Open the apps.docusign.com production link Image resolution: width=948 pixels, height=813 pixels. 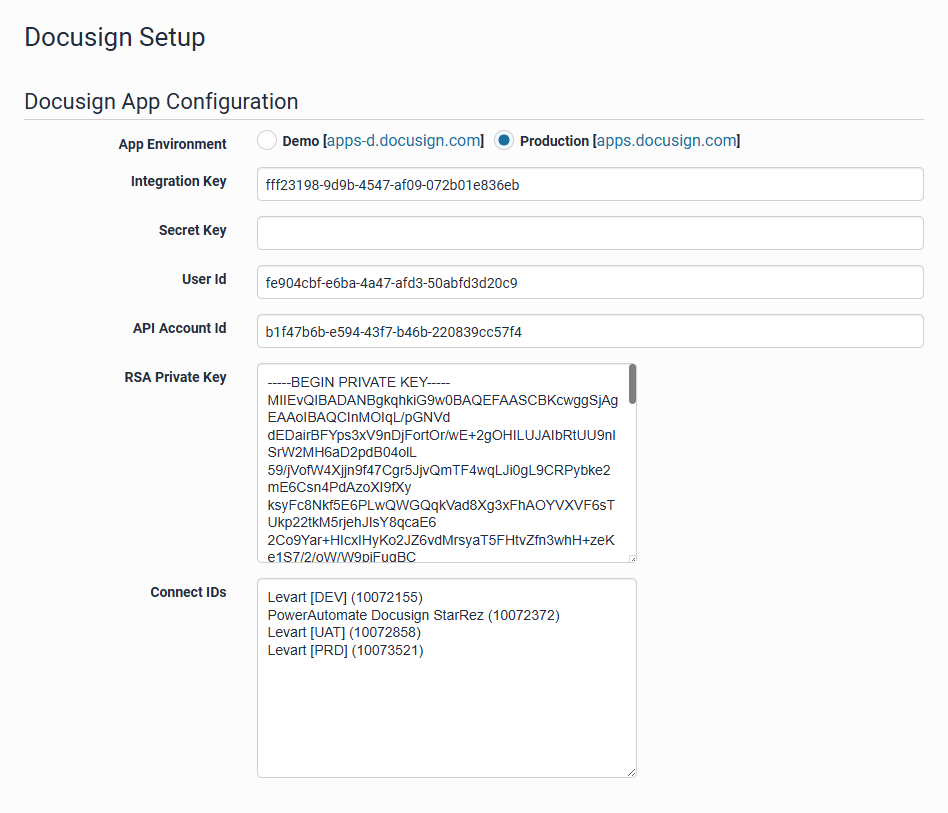tap(667, 141)
